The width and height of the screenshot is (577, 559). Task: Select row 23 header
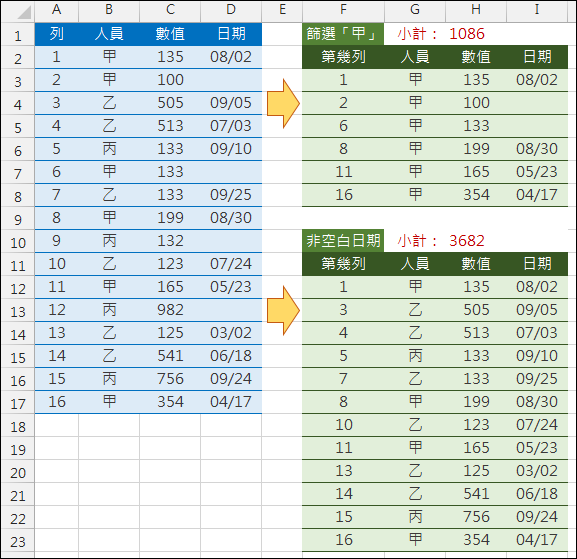coord(18,541)
